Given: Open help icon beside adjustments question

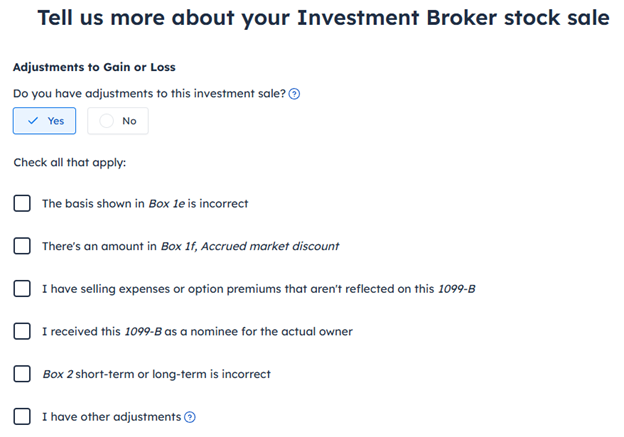Looking at the screenshot, I should click(294, 94).
